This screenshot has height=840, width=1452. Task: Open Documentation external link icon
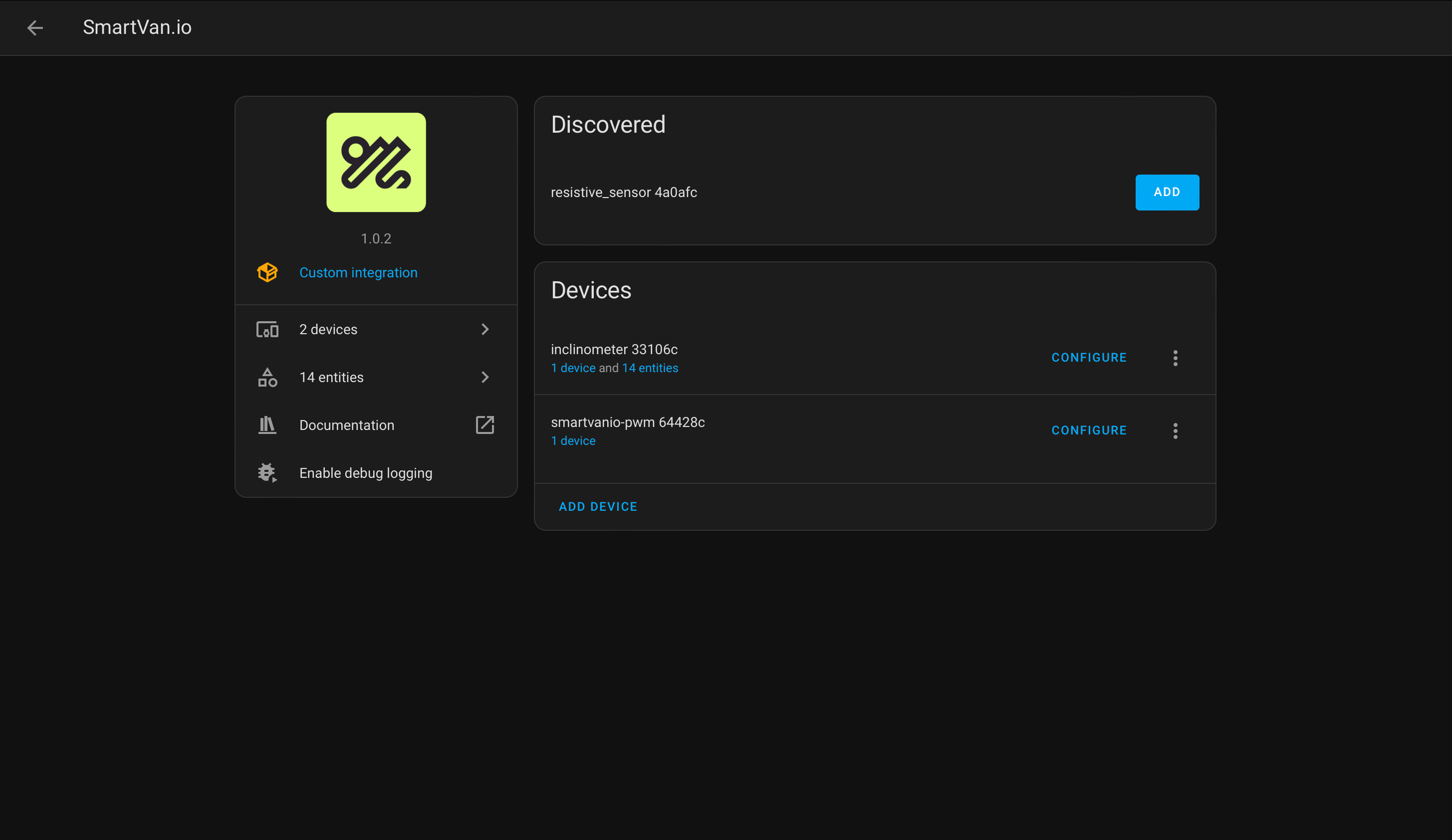(x=484, y=425)
